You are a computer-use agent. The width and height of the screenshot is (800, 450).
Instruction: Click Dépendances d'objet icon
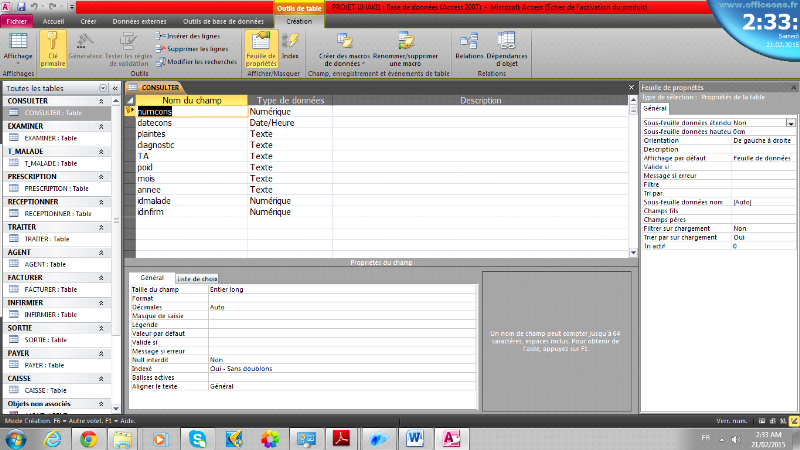(x=507, y=46)
